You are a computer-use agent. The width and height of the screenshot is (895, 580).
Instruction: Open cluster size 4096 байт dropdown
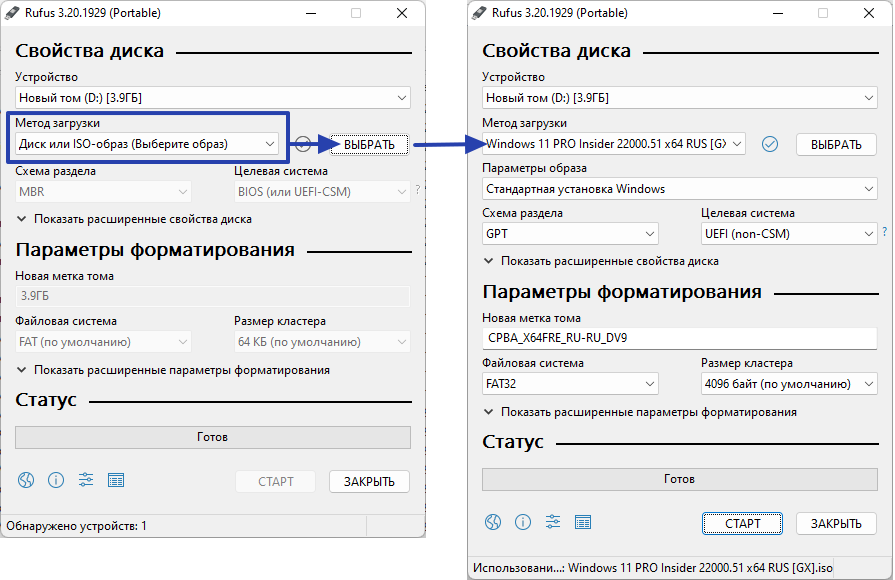click(789, 384)
